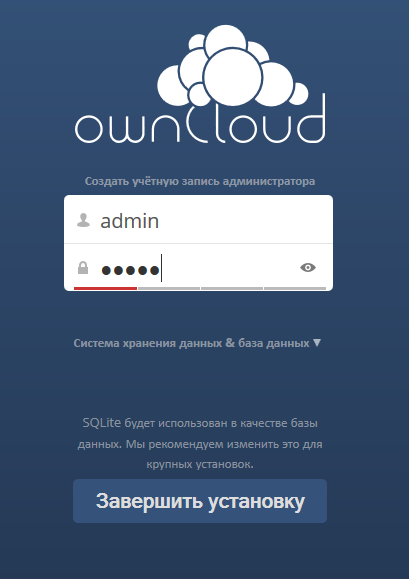
Task: Expand Система хранения данных & база данных
Action: point(197,343)
